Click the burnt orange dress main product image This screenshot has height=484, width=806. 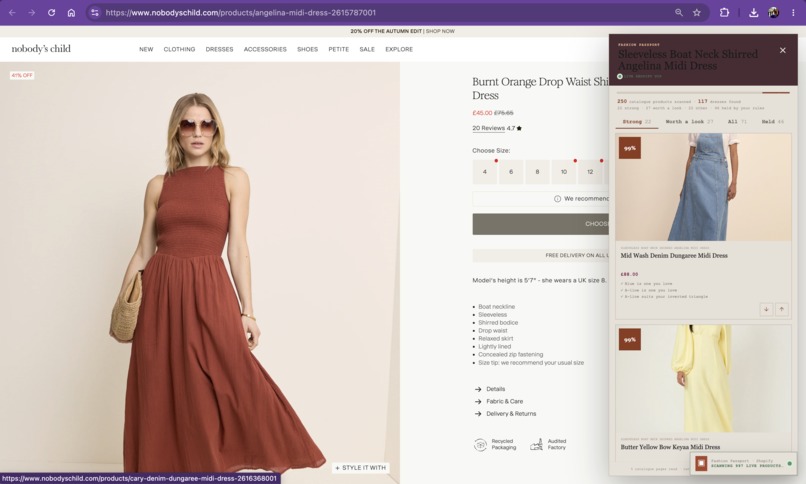tap(200, 273)
